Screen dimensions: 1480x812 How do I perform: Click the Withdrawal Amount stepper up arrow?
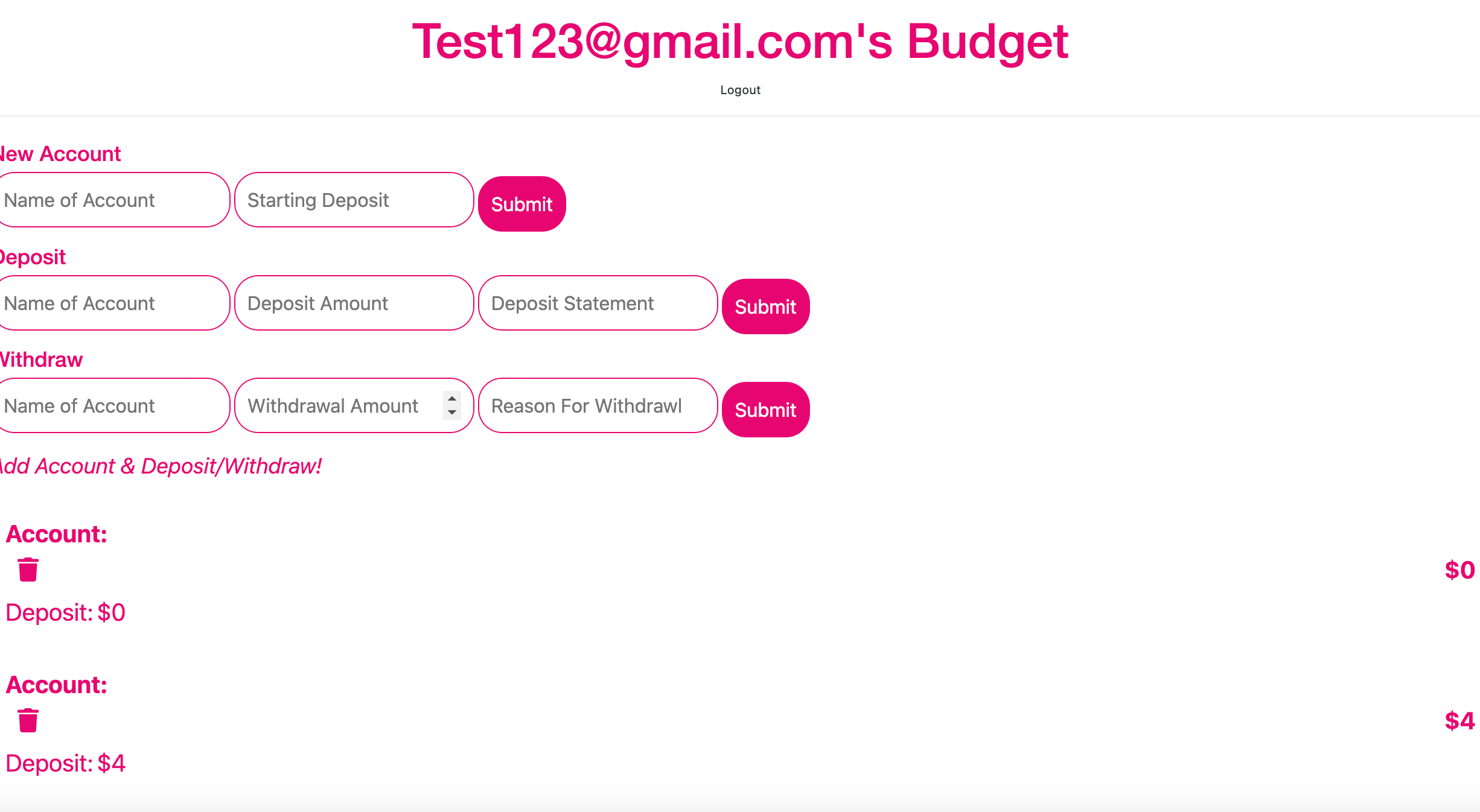[x=452, y=399]
